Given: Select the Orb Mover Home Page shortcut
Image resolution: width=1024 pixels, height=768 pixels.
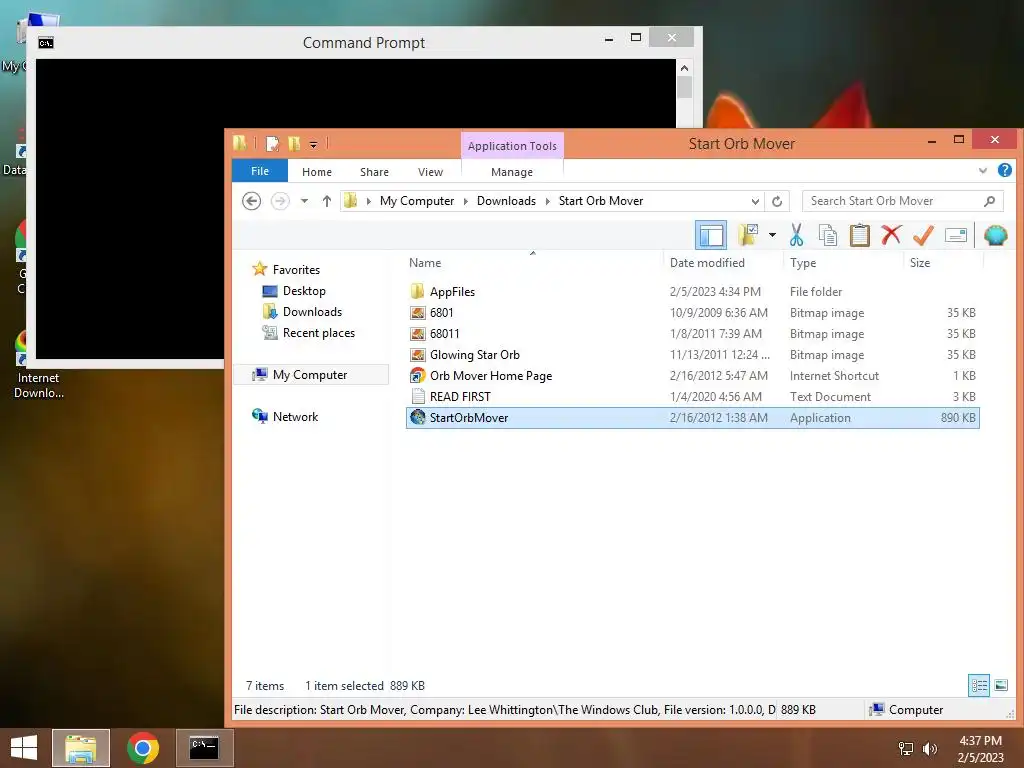Looking at the screenshot, I should 692,376.
